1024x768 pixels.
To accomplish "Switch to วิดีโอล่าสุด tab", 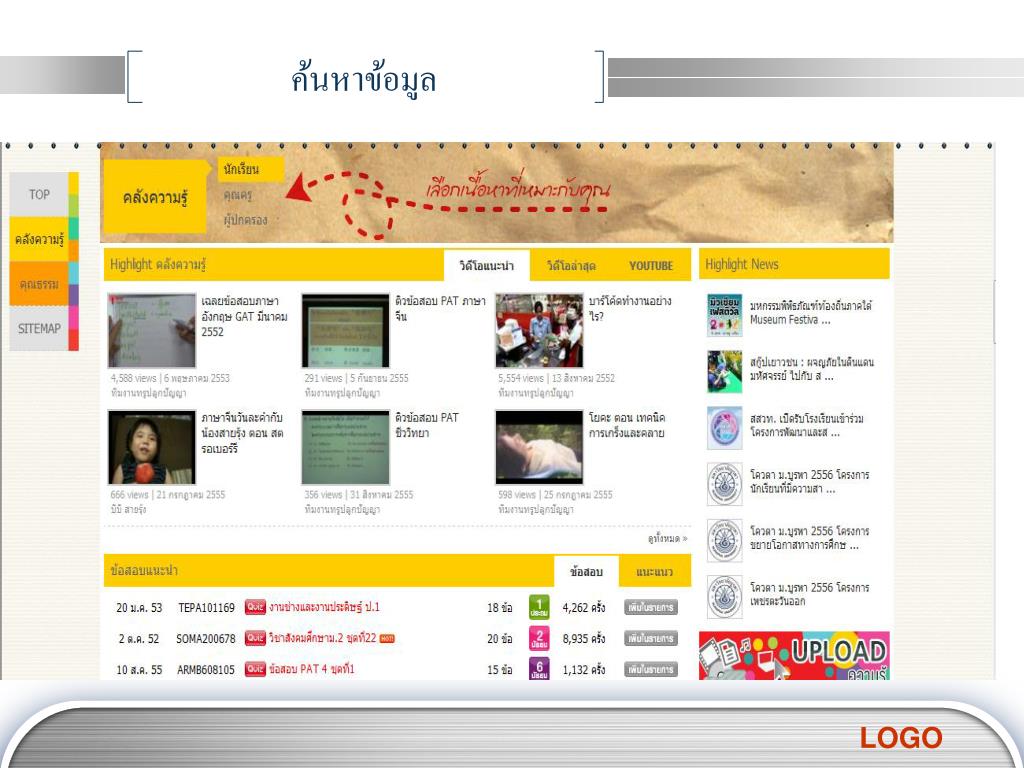I will tap(571, 266).
